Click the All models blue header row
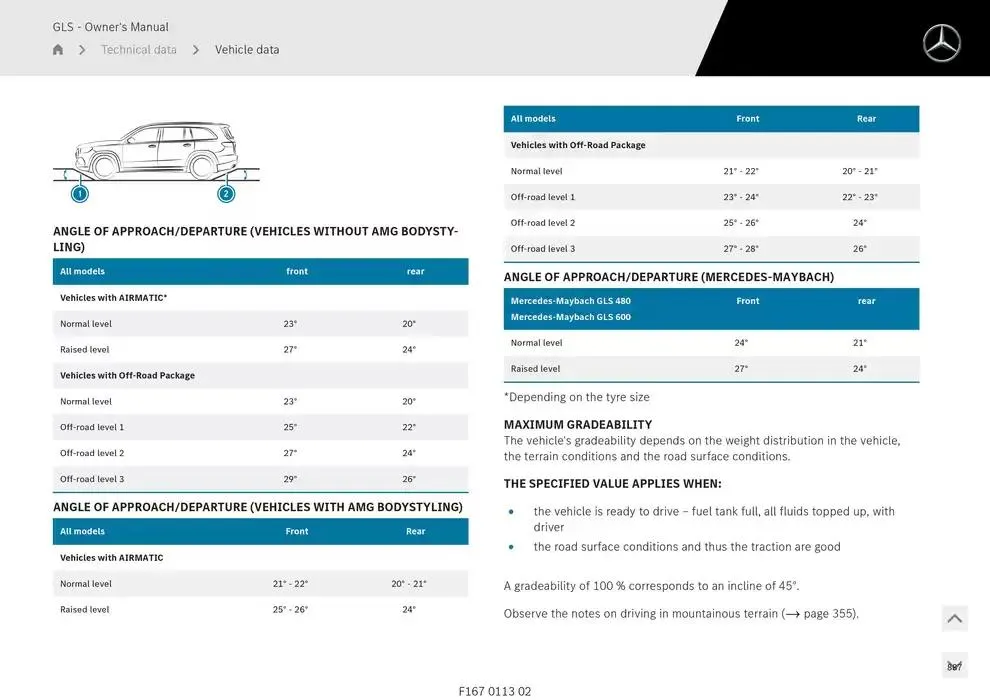Image resolution: width=990 pixels, height=700 pixels. [260, 271]
